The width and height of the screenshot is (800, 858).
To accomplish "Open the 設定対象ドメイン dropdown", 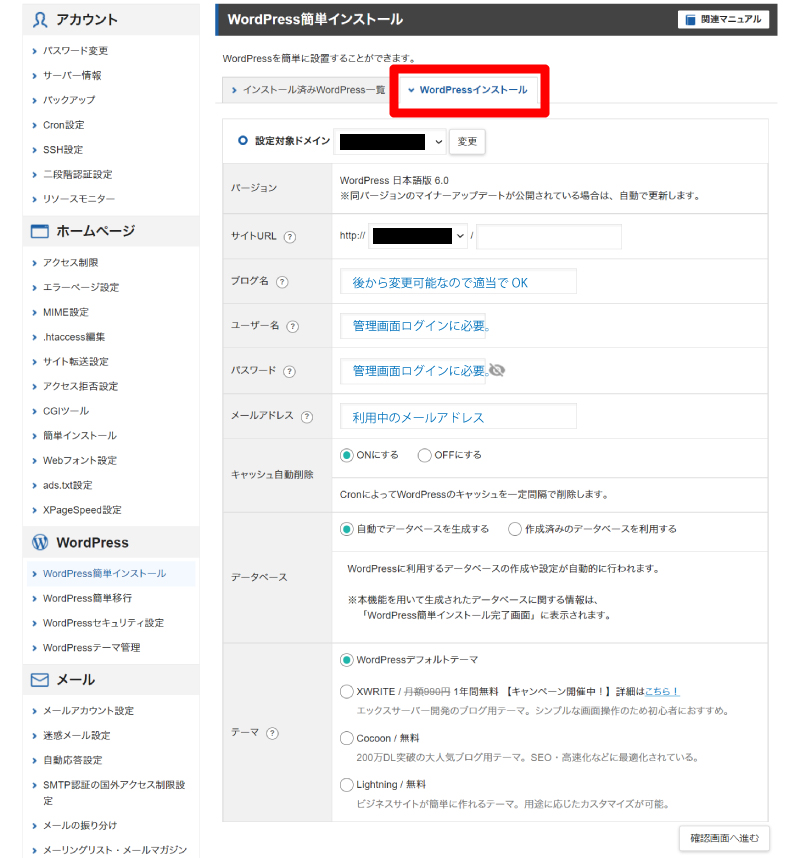I will point(390,142).
